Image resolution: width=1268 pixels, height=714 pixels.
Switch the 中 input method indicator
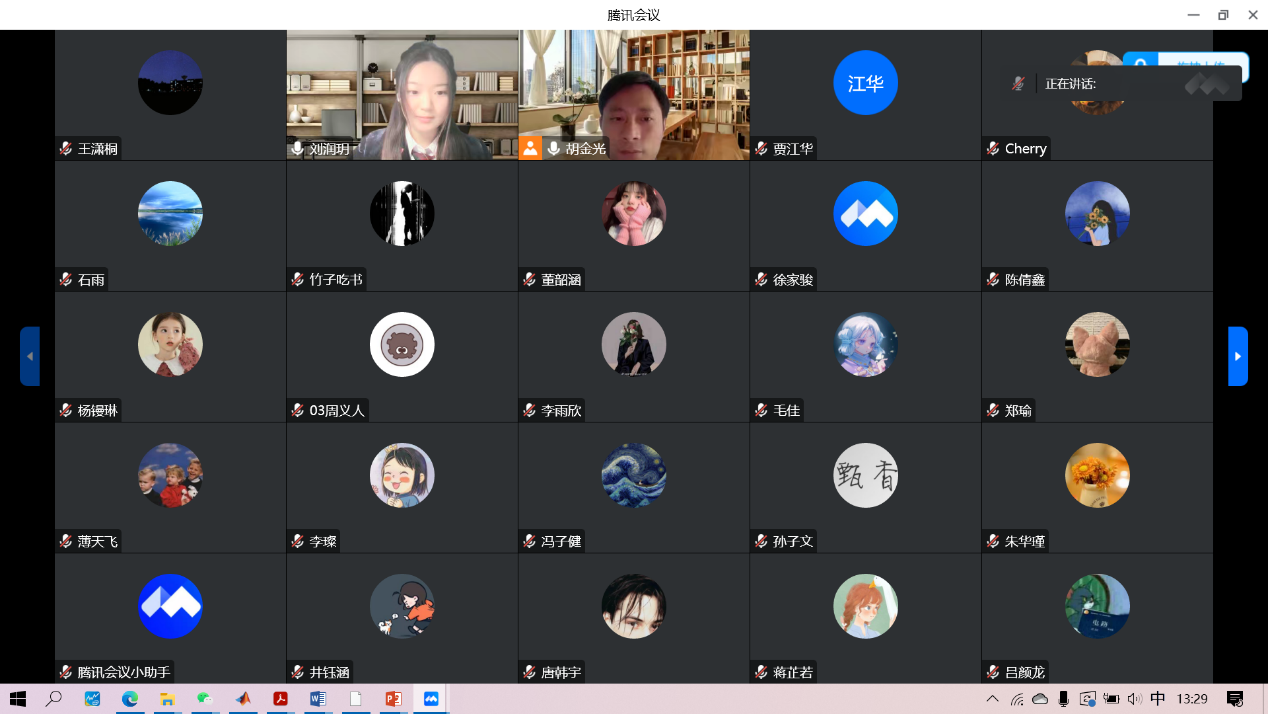1158,699
